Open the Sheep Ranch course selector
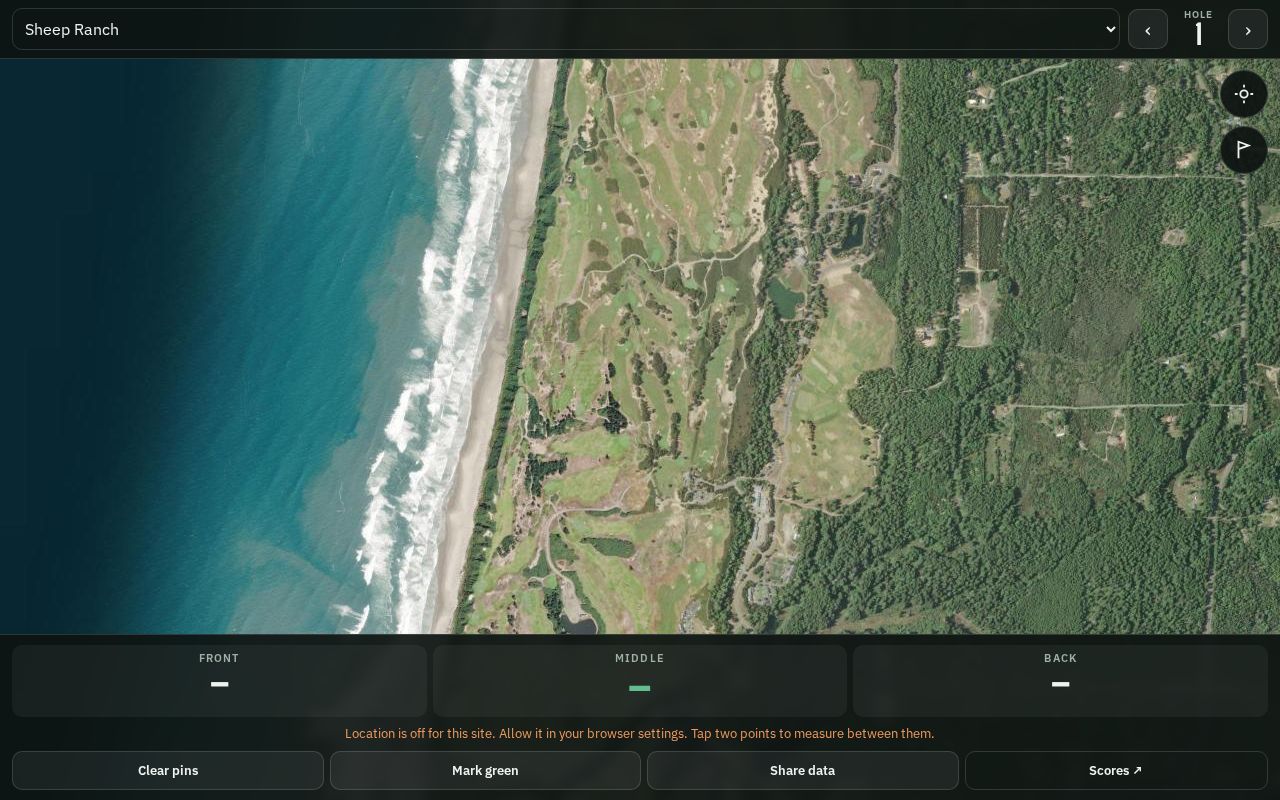The image size is (1280, 800). [566, 29]
